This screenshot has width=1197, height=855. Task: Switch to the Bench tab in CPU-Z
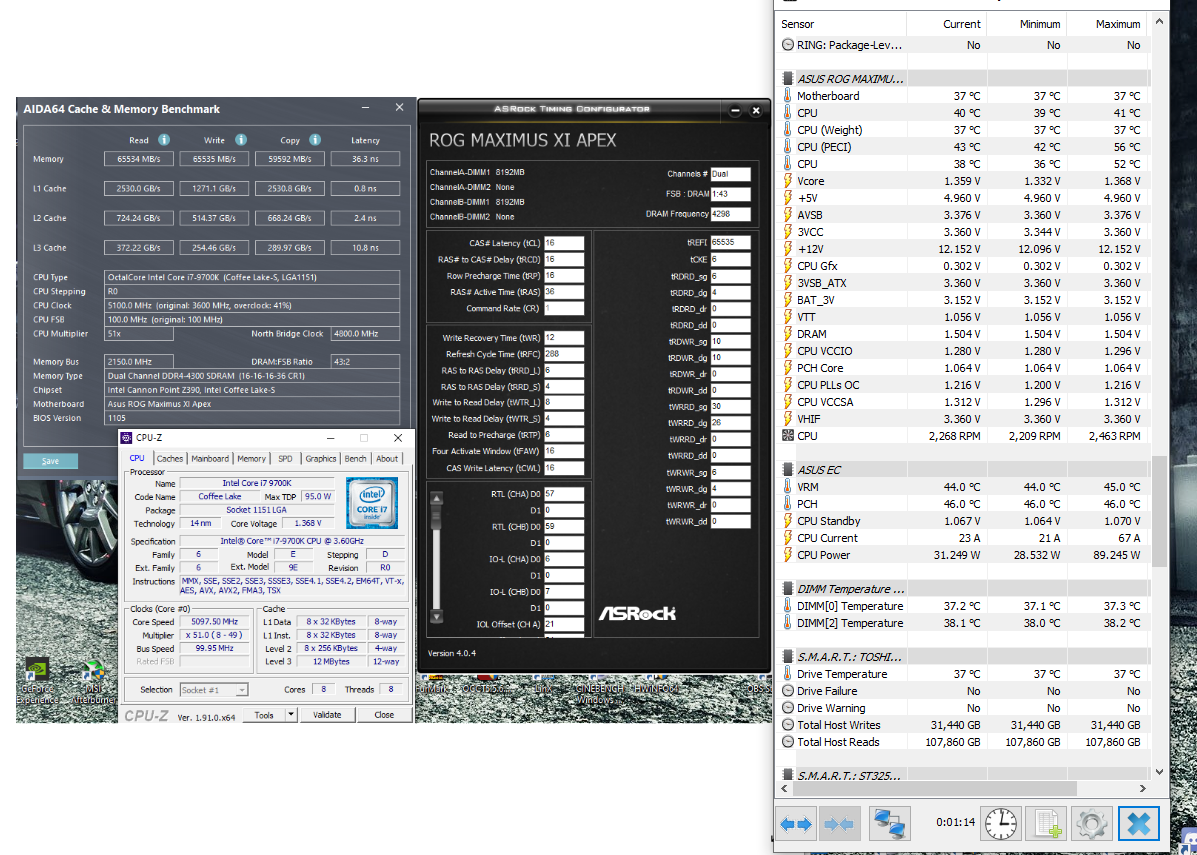pos(356,459)
